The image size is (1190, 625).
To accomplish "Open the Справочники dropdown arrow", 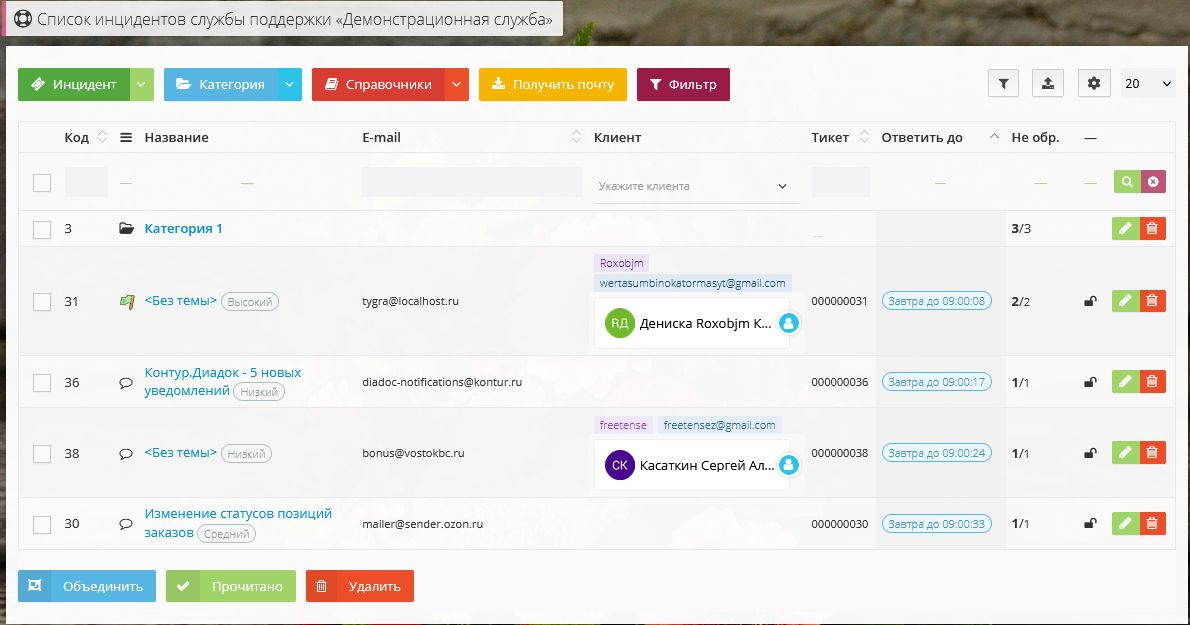I will [x=456, y=85].
